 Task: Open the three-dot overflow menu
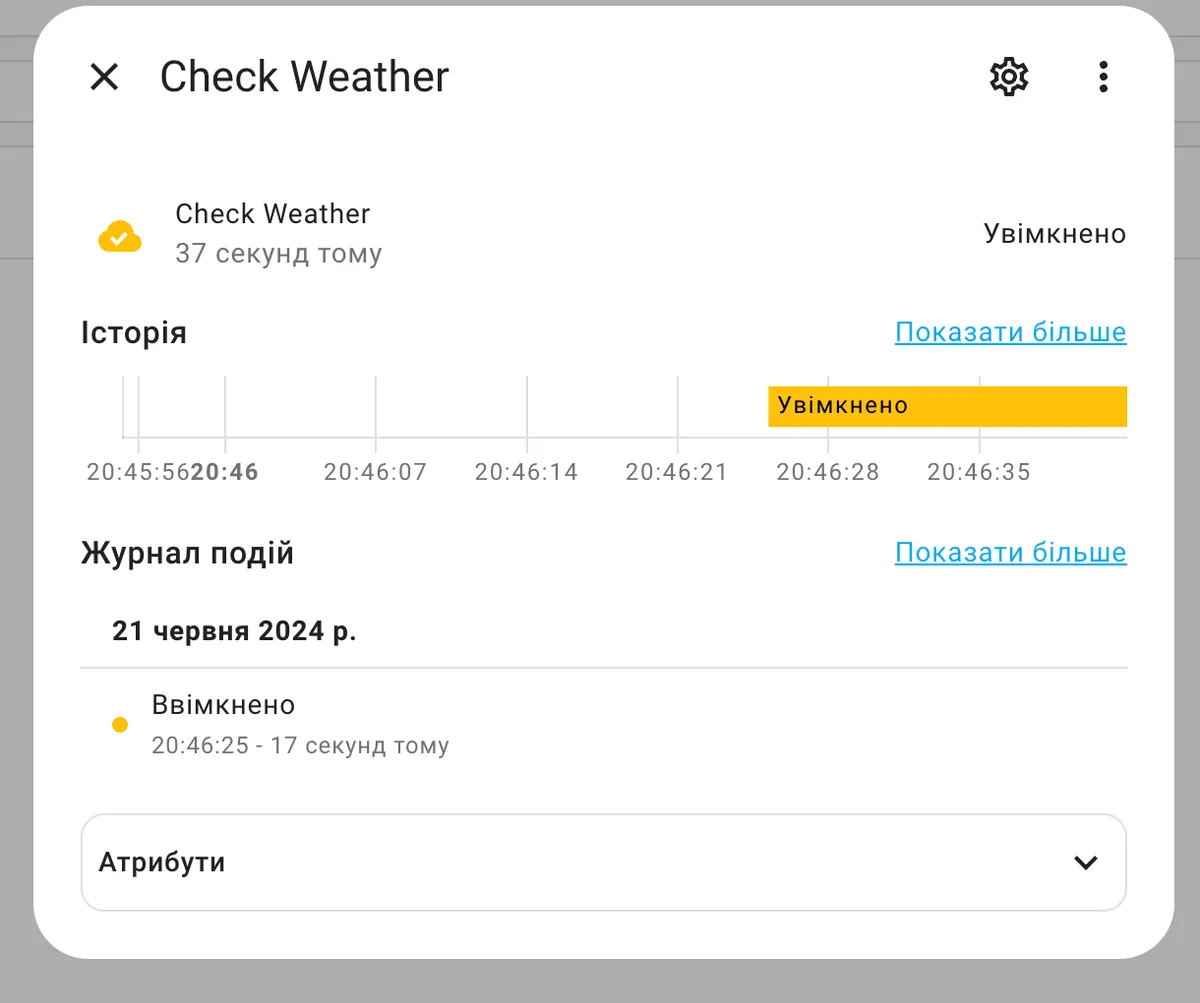tap(1103, 77)
